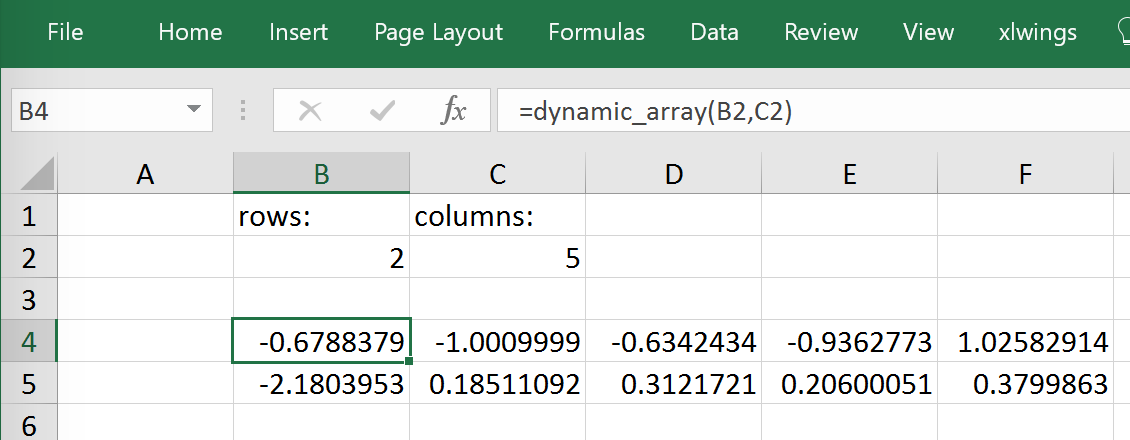Select cell with -0.6788379
This screenshot has height=440, width=1130.
pyautogui.click(x=321, y=341)
